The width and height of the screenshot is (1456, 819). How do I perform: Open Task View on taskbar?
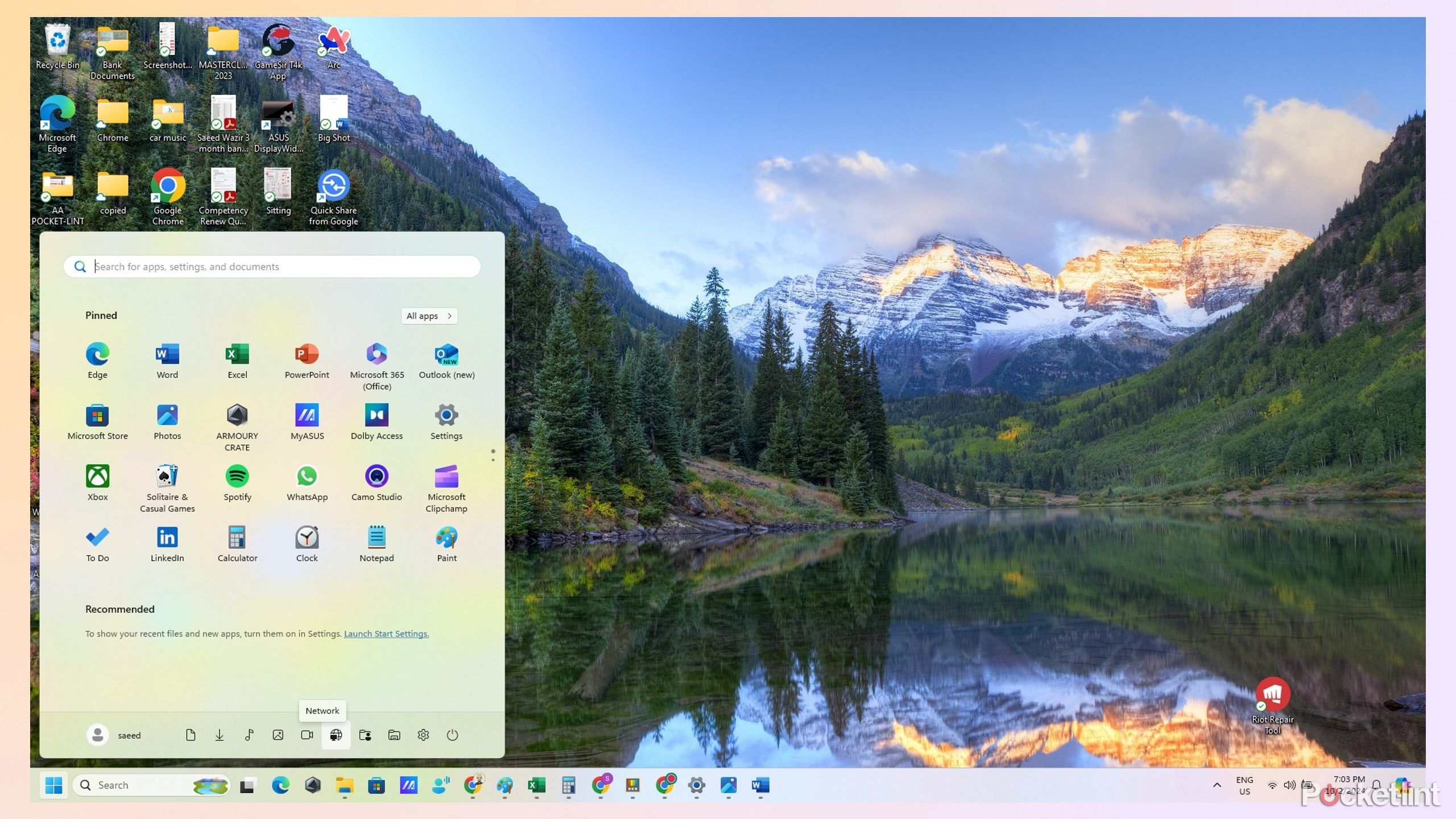pyautogui.click(x=247, y=785)
